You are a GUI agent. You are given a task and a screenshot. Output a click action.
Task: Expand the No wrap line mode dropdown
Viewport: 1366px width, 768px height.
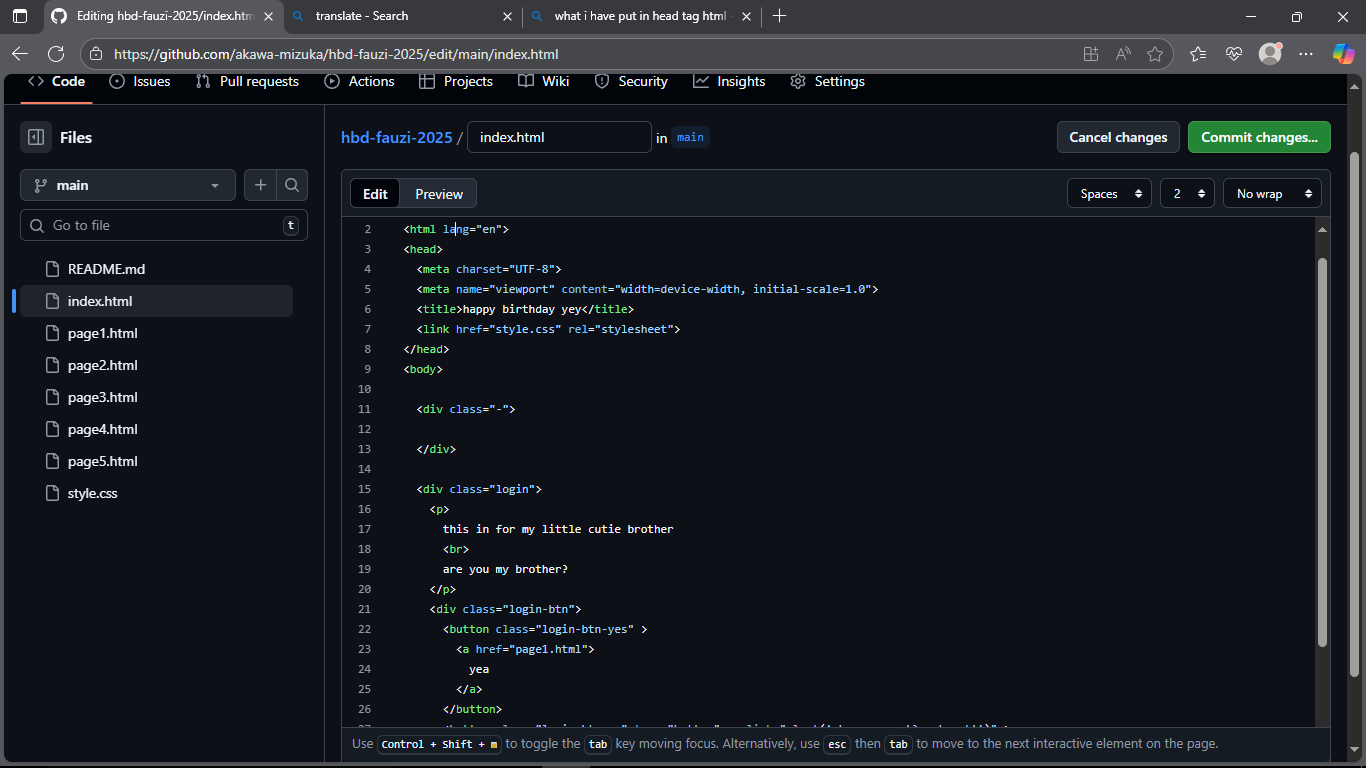[1271, 194]
